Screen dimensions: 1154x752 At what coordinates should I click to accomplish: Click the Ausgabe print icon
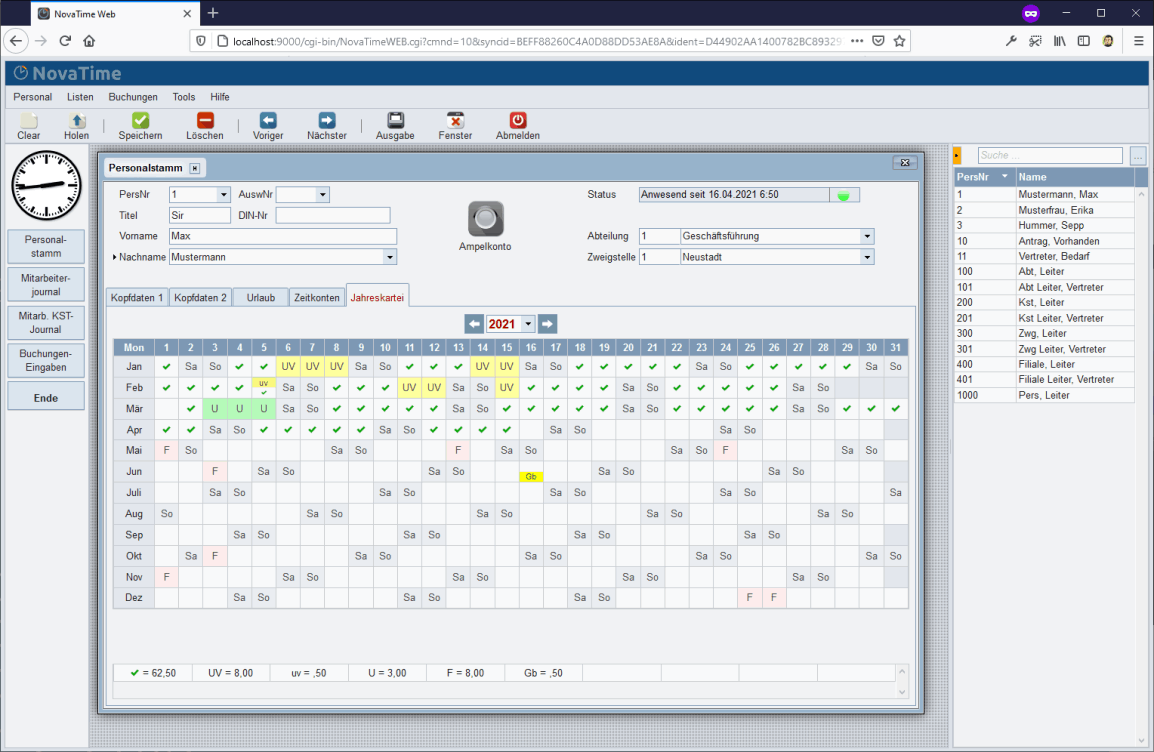coord(395,120)
